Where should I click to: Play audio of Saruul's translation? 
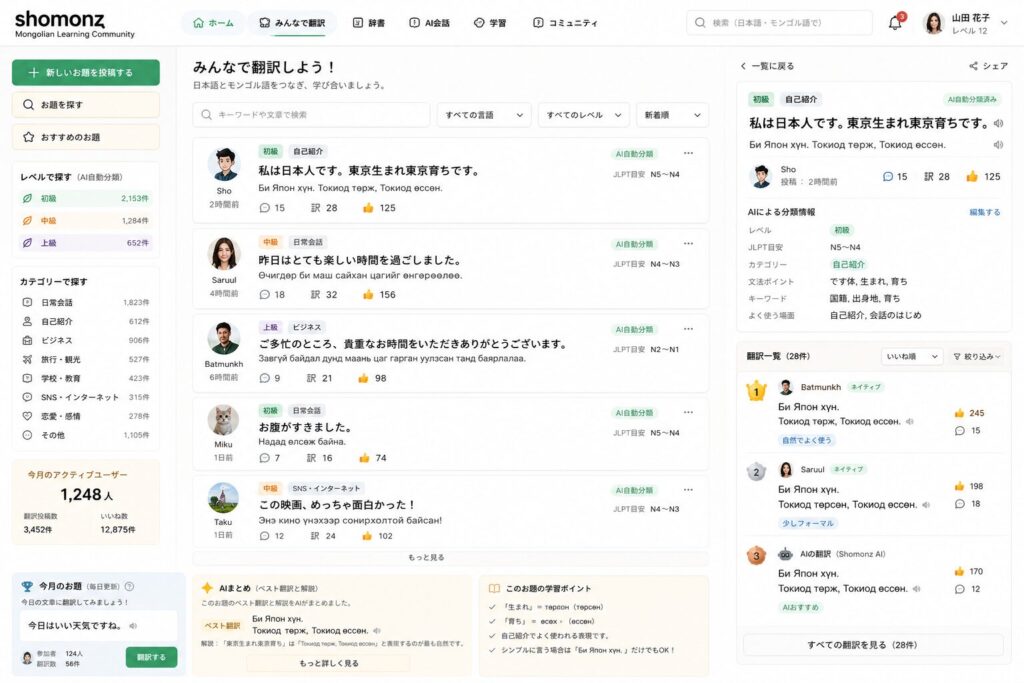tap(926, 505)
